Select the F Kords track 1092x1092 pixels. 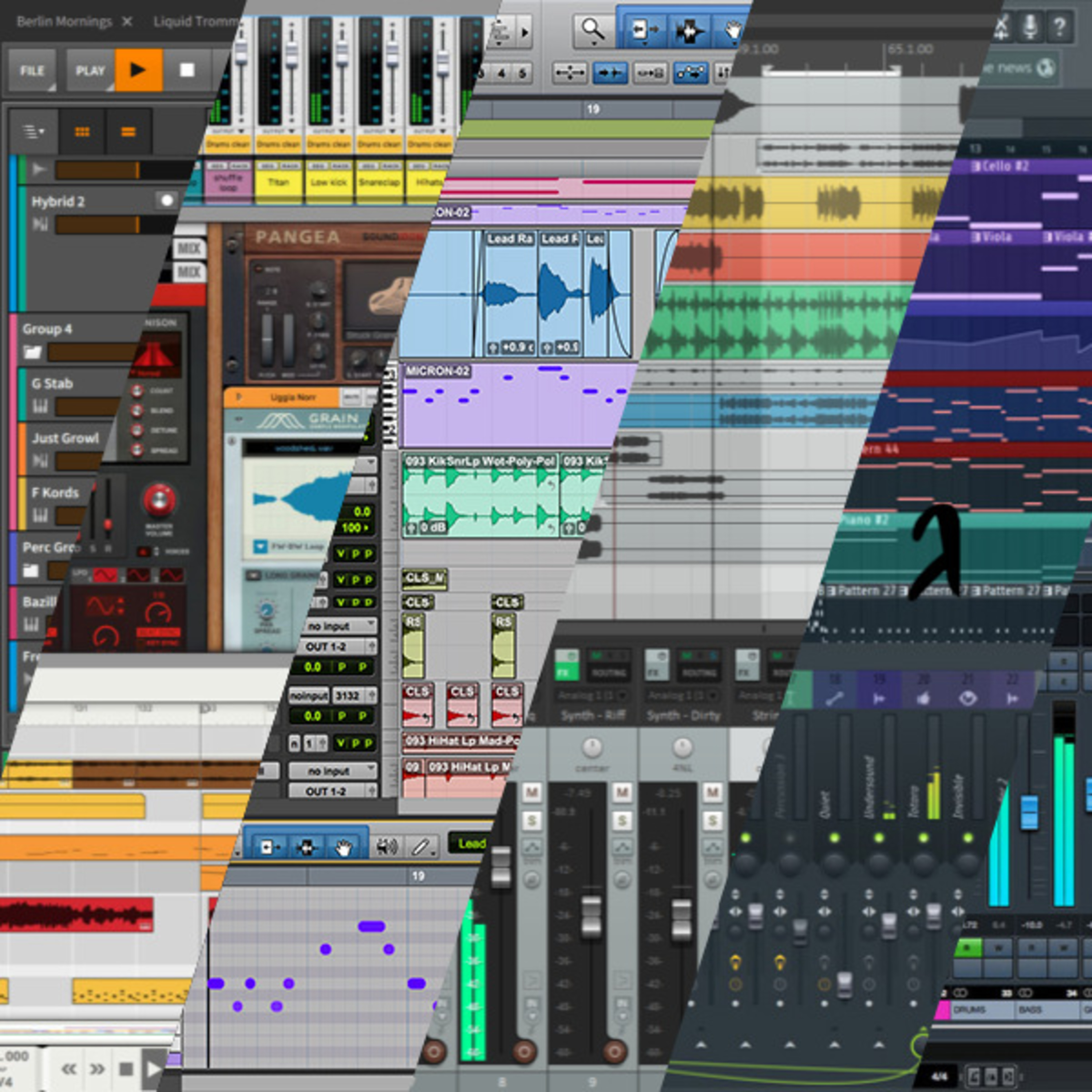coord(55,492)
